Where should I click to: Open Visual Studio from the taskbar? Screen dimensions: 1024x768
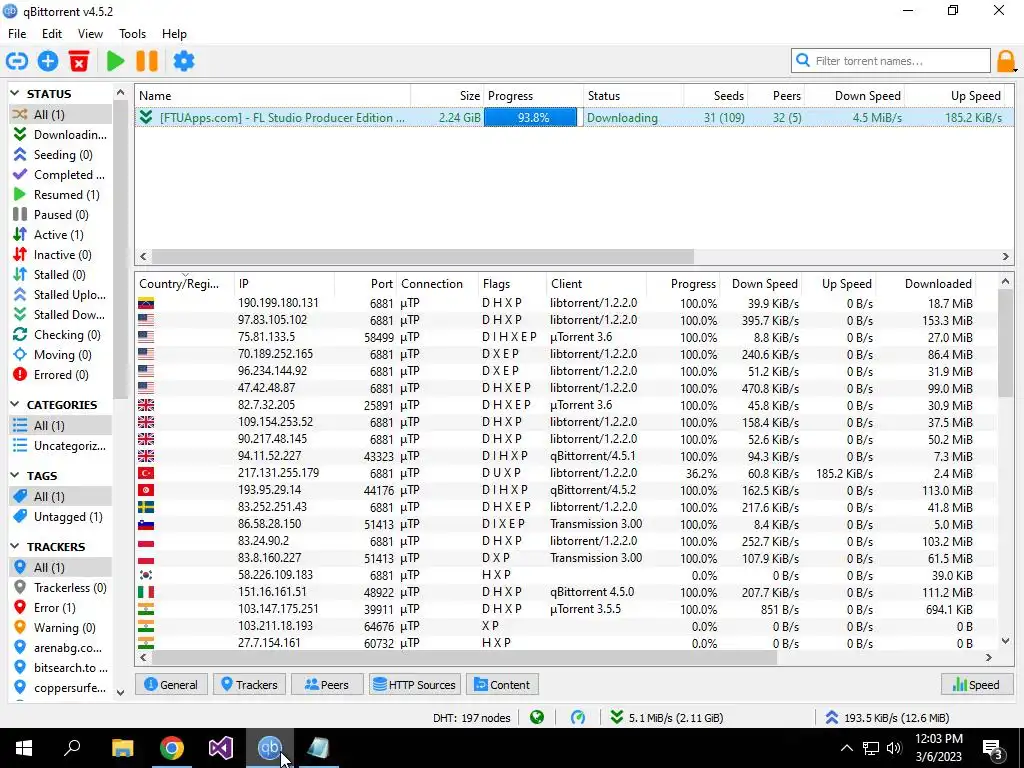[x=221, y=748]
